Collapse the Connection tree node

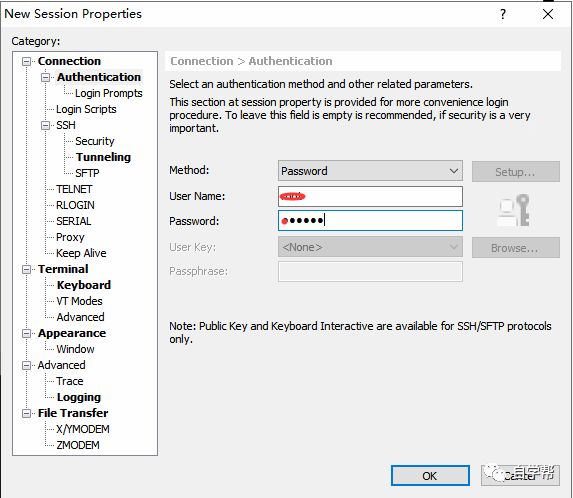click(x=26, y=61)
